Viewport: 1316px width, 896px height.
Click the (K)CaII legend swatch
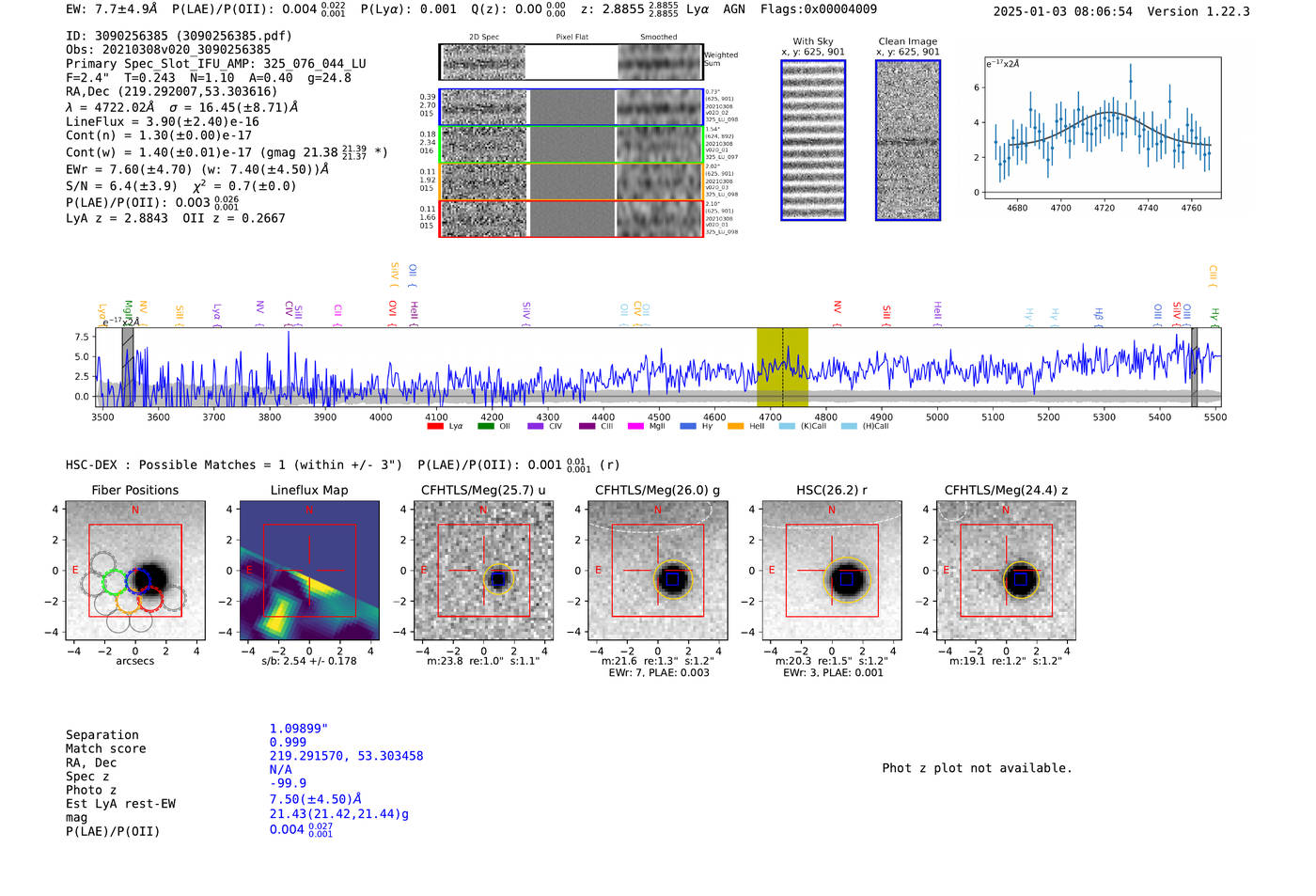coord(787,426)
